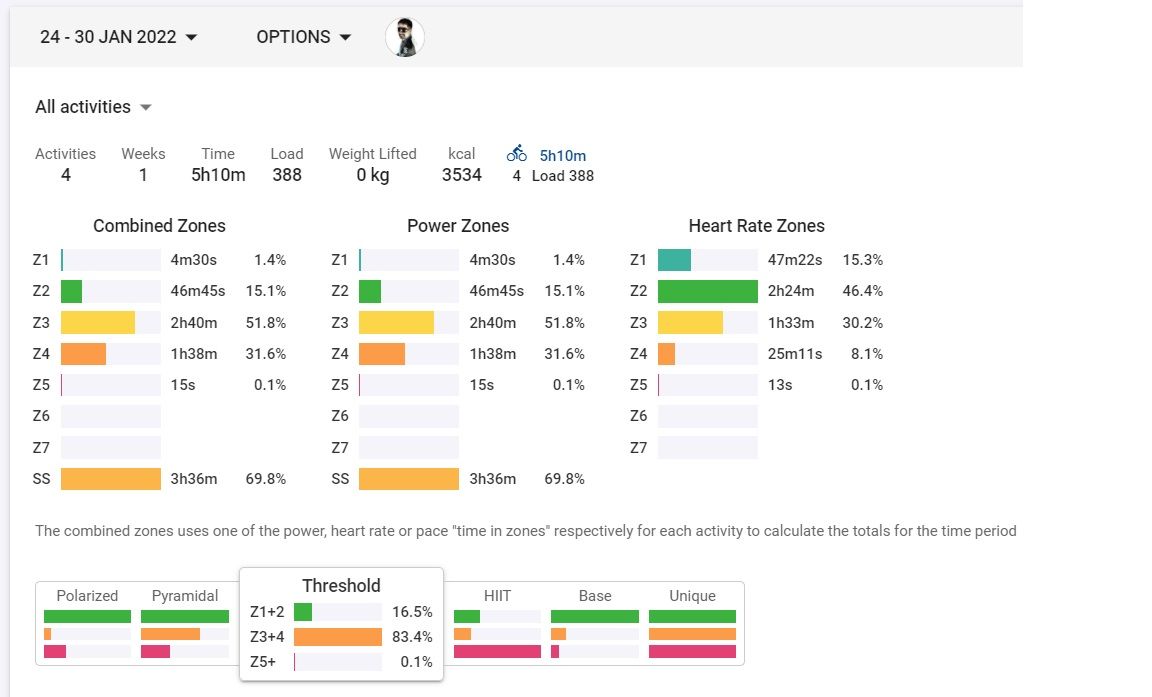Click the Load 388 summary value

click(x=287, y=175)
